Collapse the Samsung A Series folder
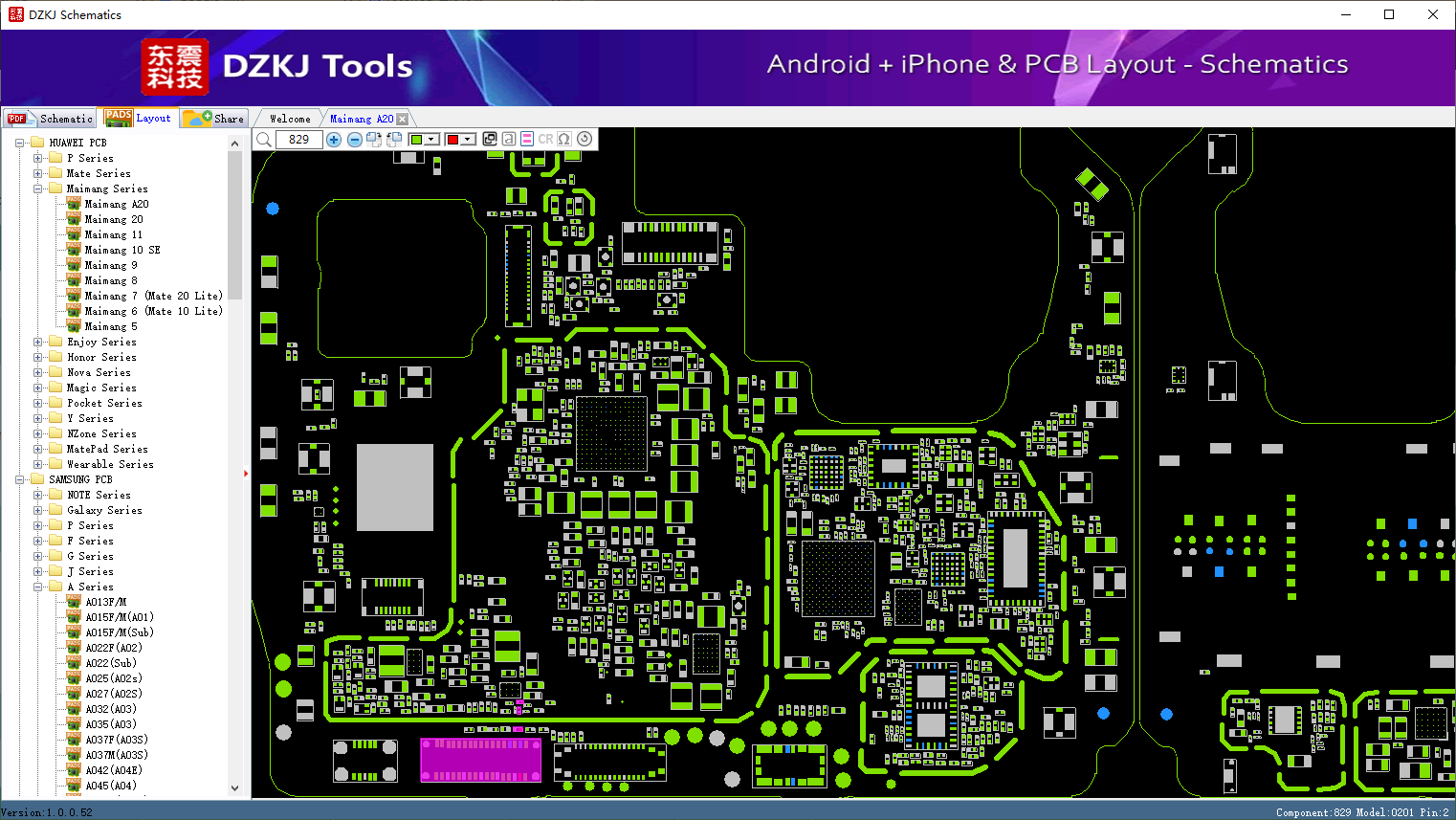The width and height of the screenshot is (1456, 820). 37,587
